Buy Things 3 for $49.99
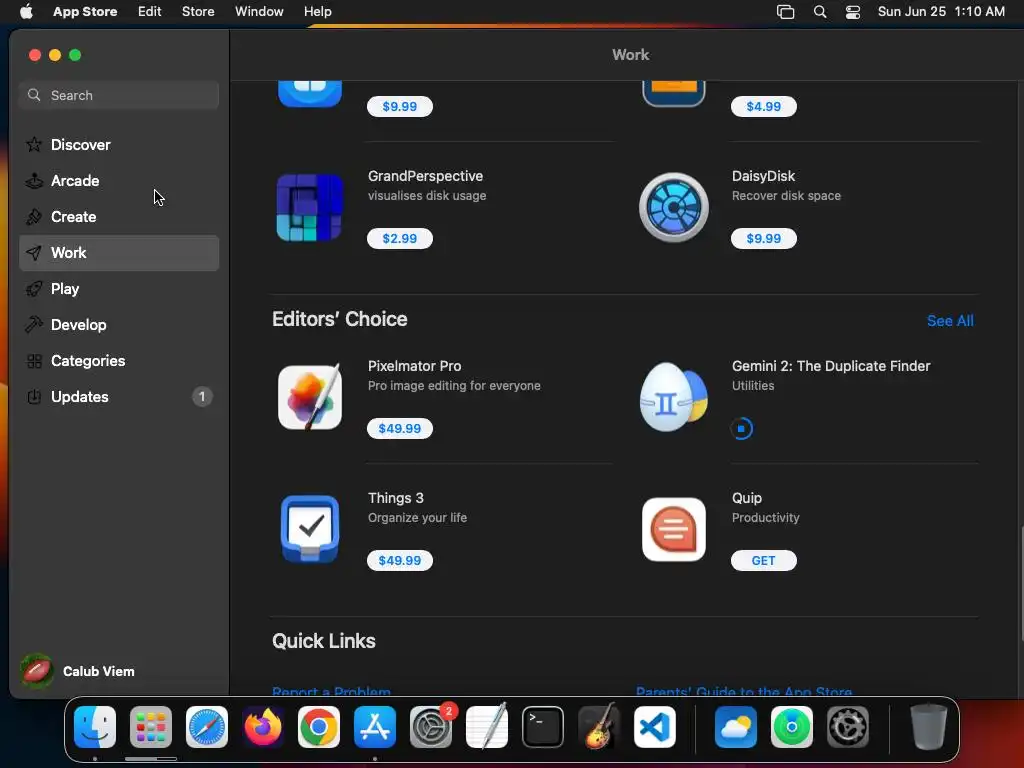Screen dimensions: 1024x768 400,560
